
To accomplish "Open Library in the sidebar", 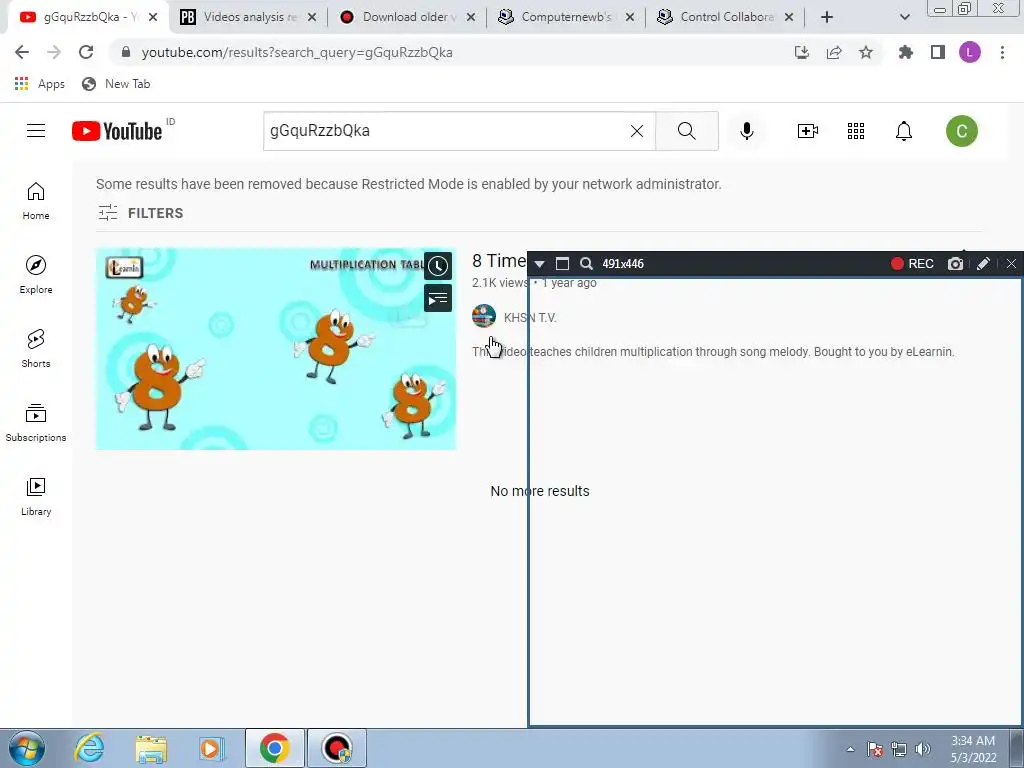I will (x=36, y=496).
